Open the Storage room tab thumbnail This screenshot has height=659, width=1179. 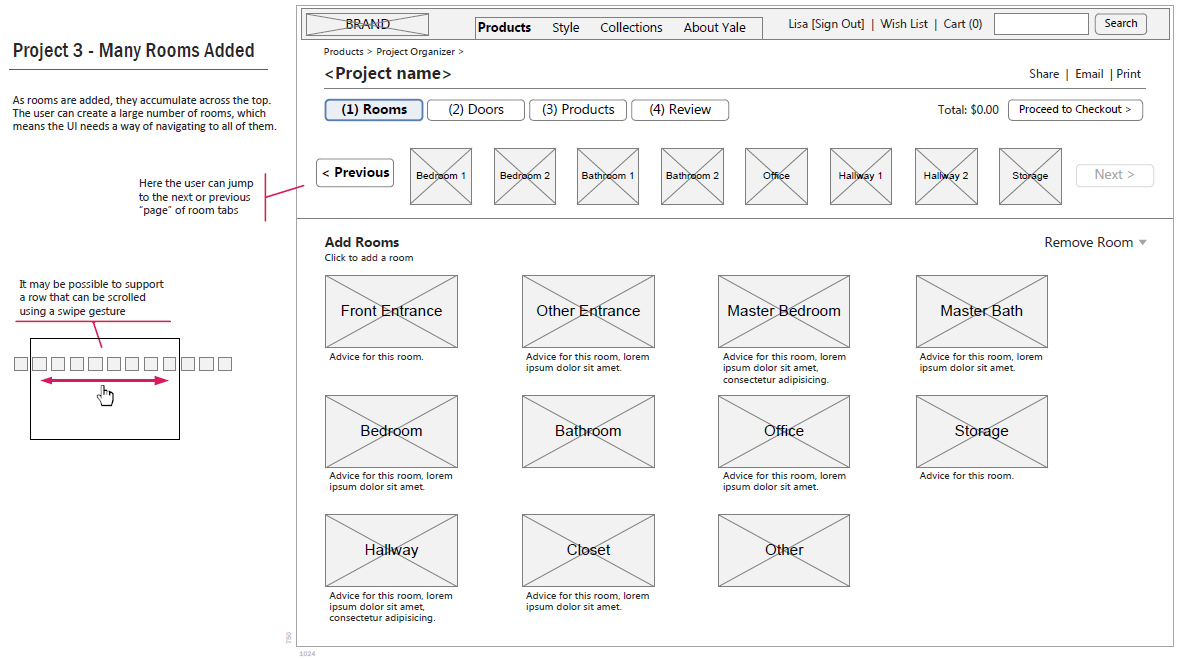click(x=1030, y=176)
